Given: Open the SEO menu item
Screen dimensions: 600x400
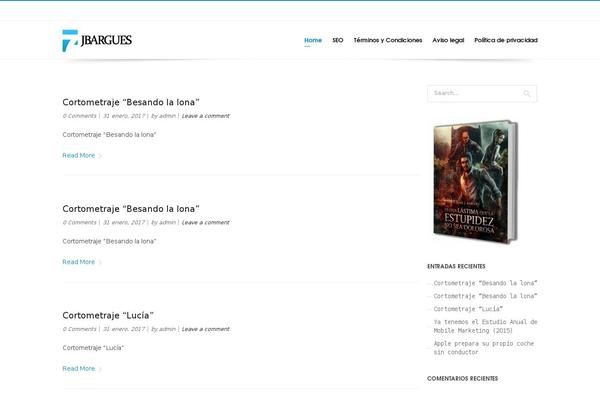Looking at the screenshot, I should (x=338, y=40).
